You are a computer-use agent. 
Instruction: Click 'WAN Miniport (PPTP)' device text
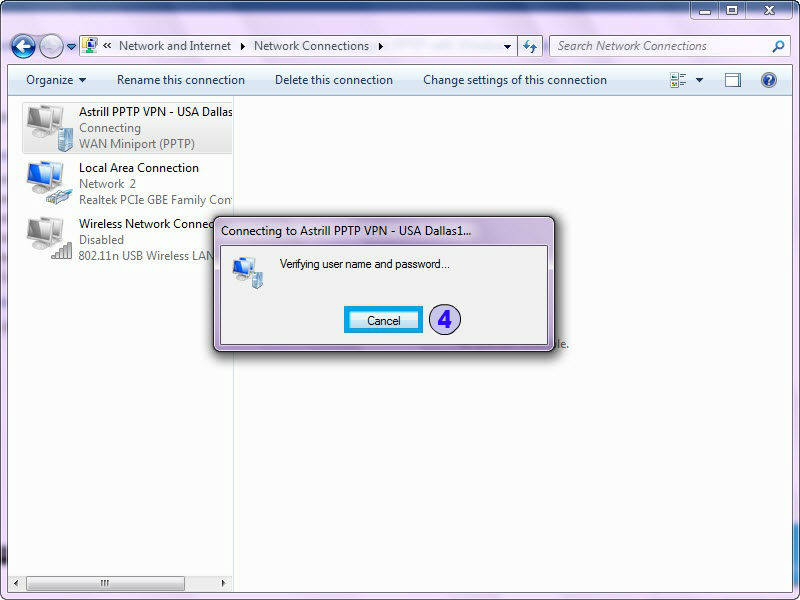(x=137, y=144)
